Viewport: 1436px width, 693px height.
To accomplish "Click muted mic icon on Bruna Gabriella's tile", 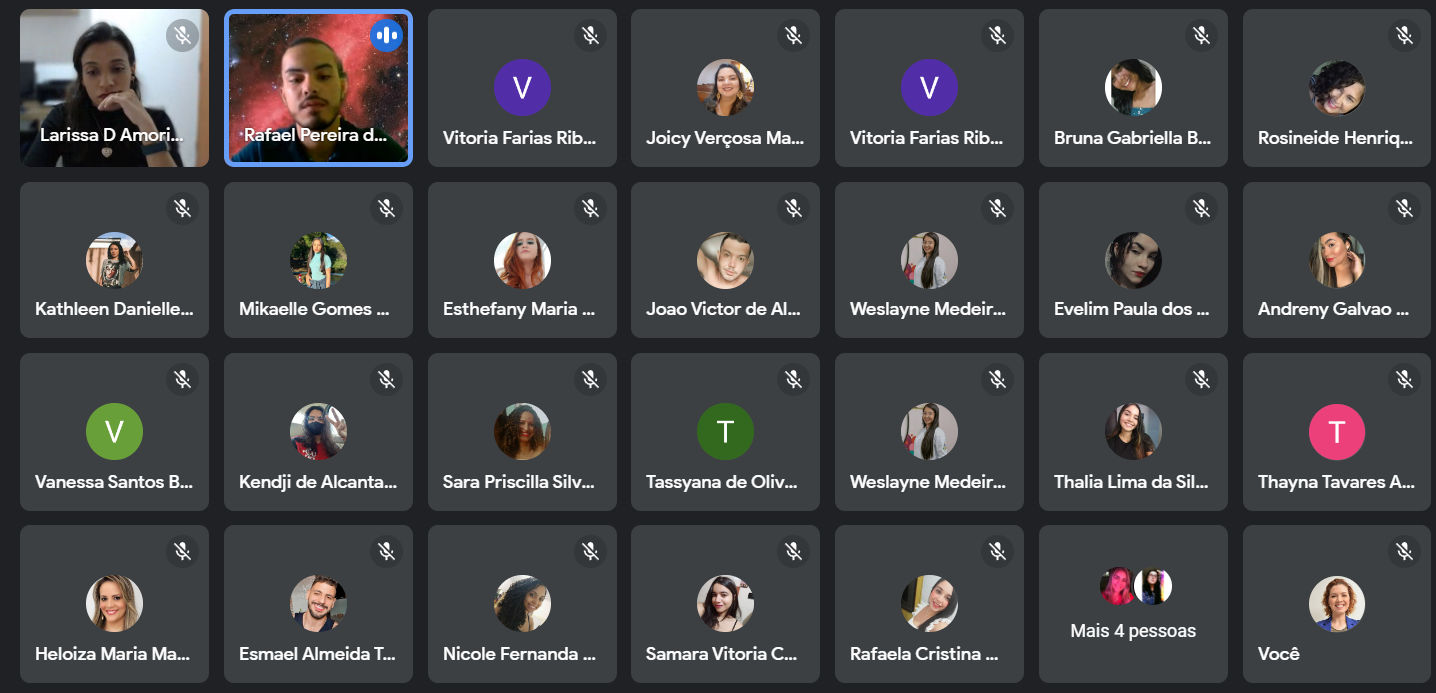I will coord(1201,36).
